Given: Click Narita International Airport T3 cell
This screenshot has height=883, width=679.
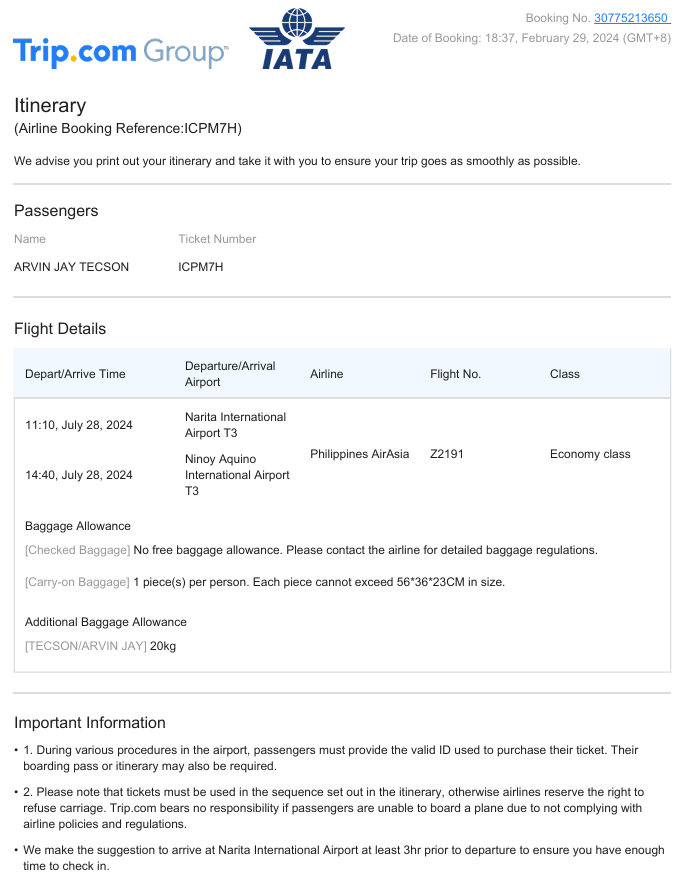Looking at the screenshot, I should [x=235, y=425].
